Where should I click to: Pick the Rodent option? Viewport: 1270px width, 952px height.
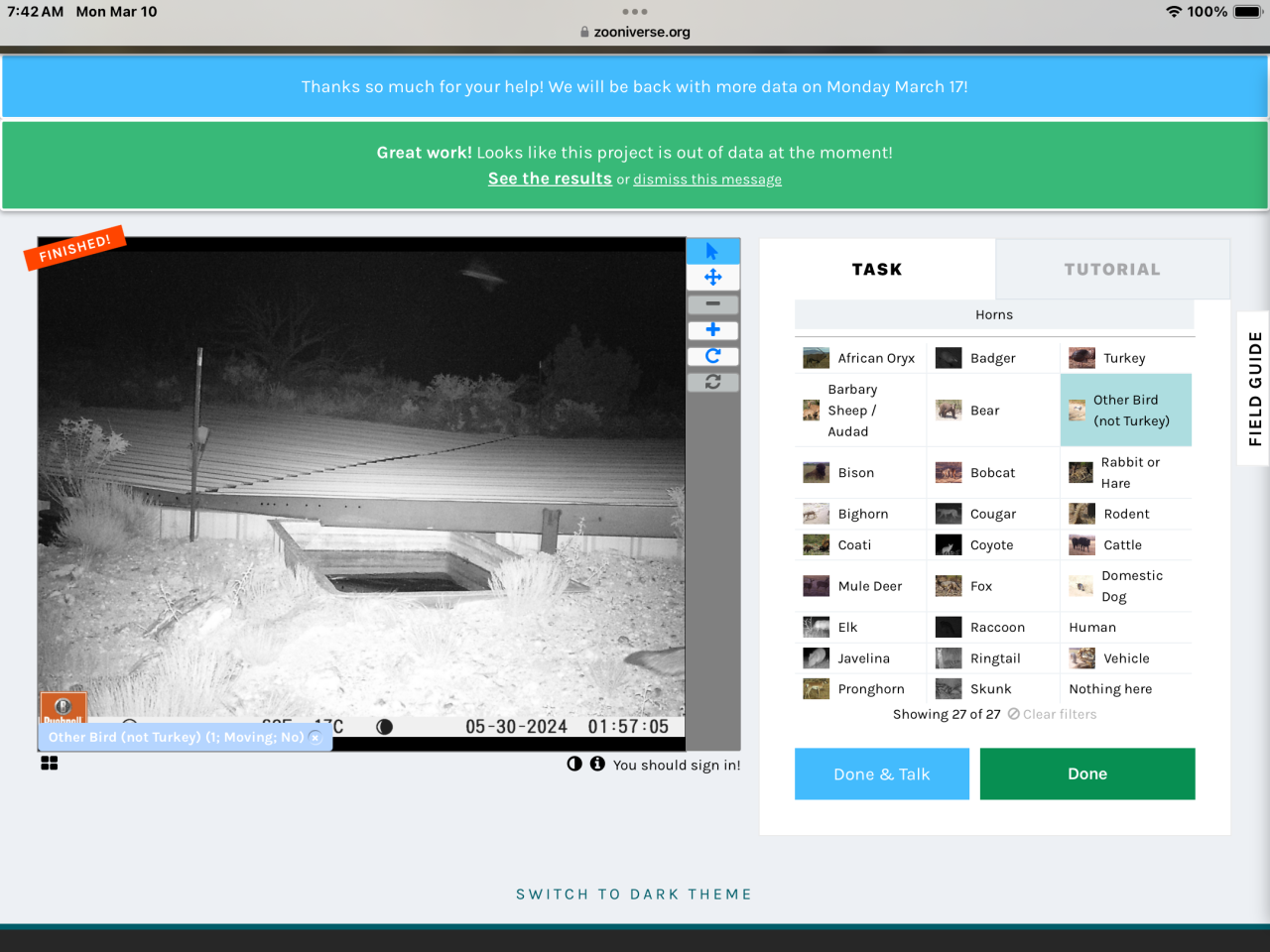1126,514
